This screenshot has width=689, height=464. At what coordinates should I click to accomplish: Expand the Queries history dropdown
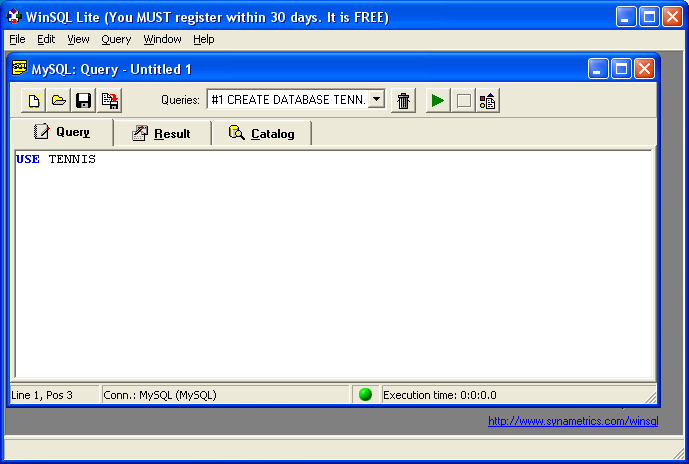pos(377,99)
